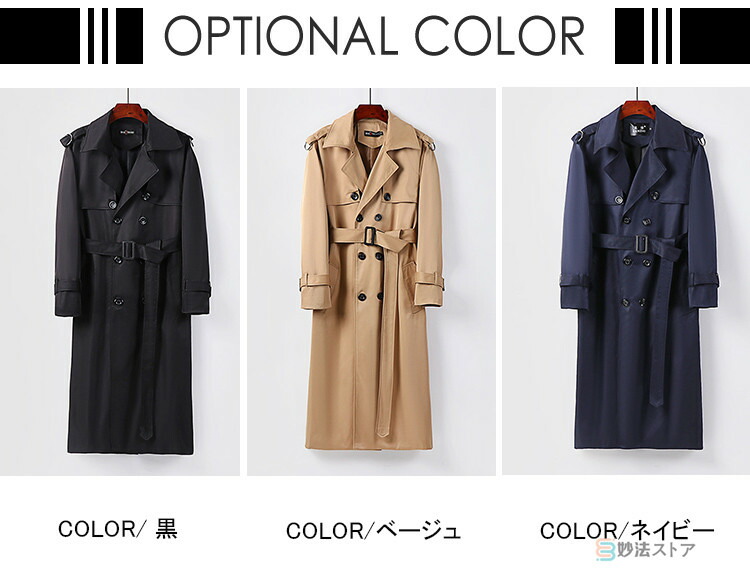This screenshot has height=579, width=750.
Task: Click the neck label inside navy coat
Action: tap(636, 129)
